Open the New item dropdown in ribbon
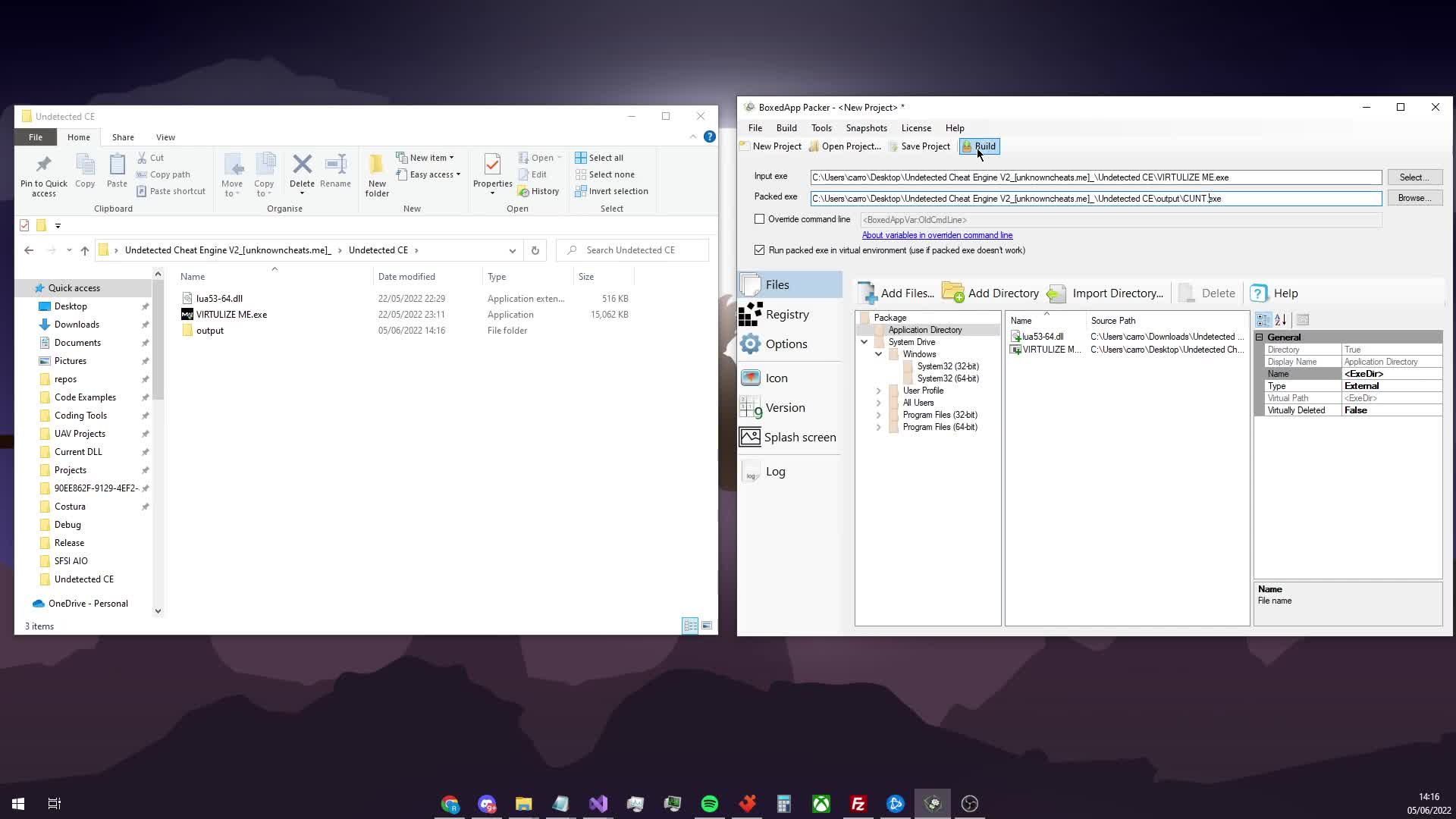 point(430,158)
